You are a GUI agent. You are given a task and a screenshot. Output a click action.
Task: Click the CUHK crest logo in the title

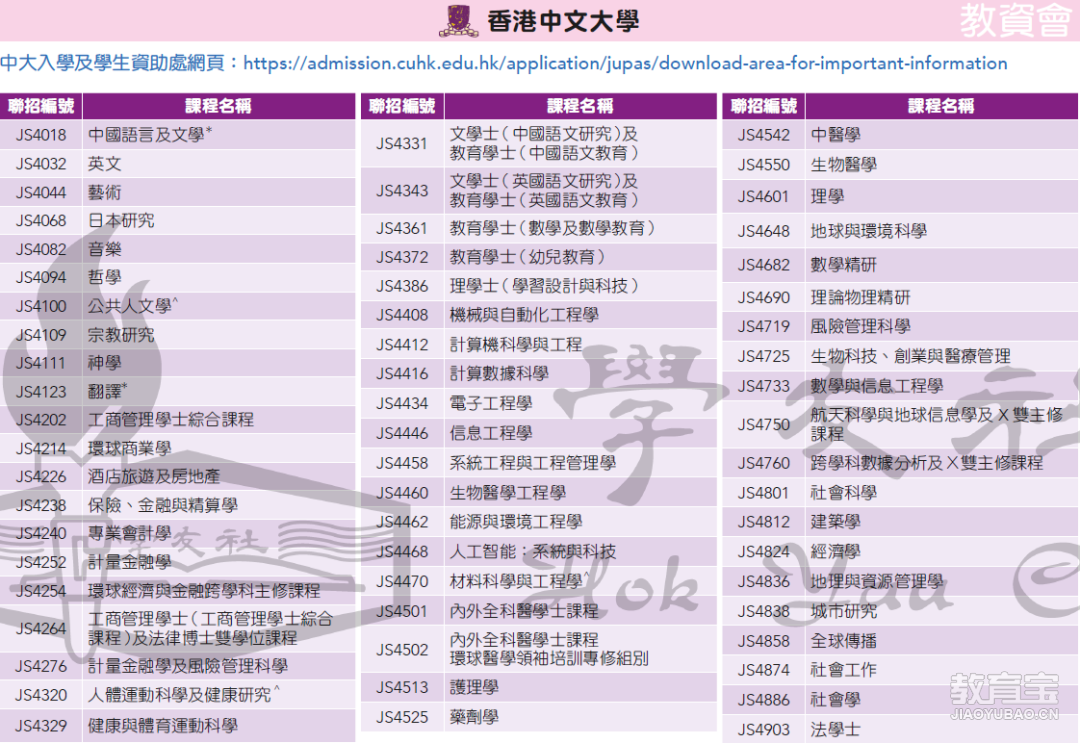(x=458, y=21)
